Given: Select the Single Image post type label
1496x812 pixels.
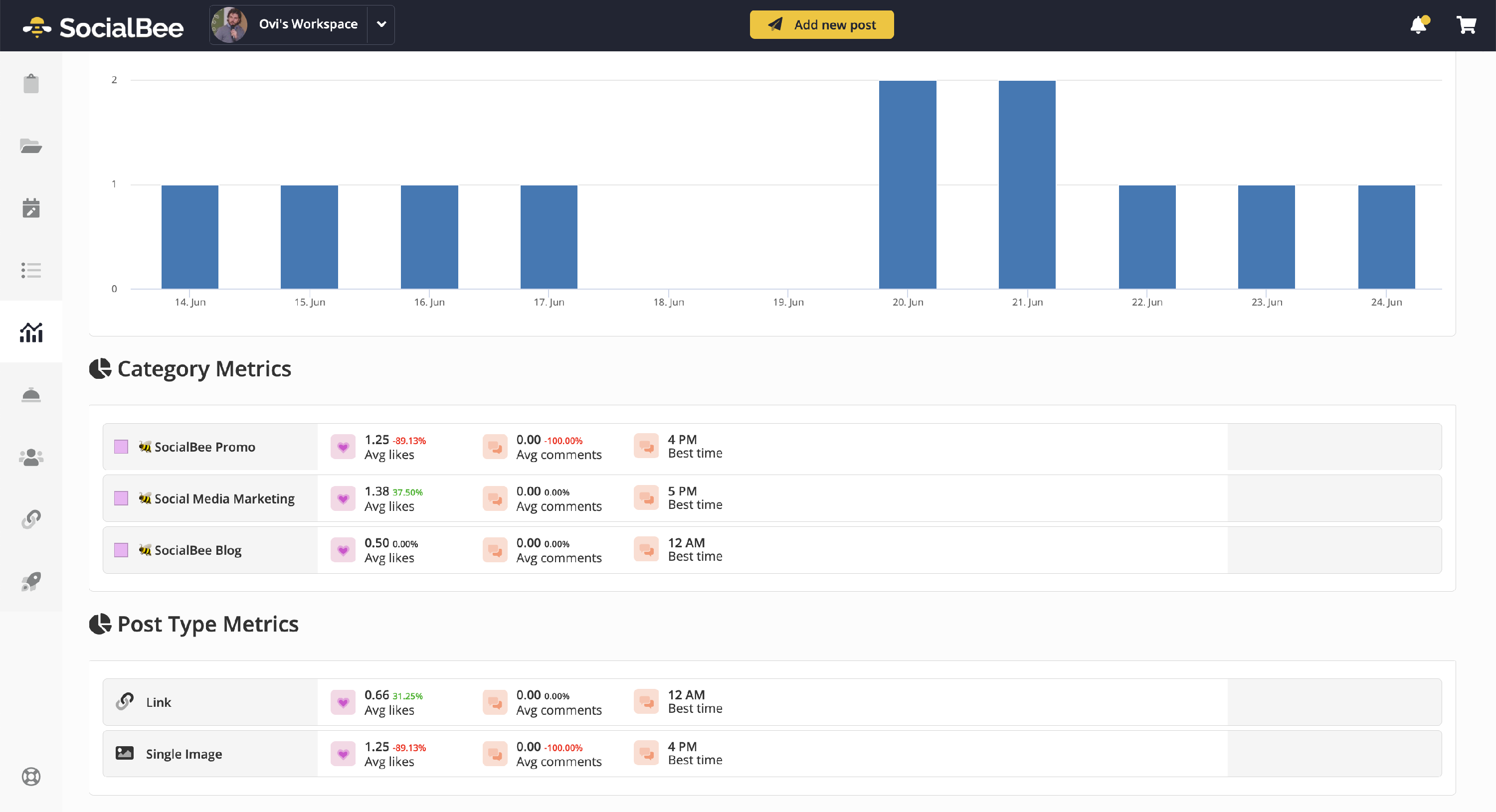Looking at the screenshot, I should tap(184, 754).
